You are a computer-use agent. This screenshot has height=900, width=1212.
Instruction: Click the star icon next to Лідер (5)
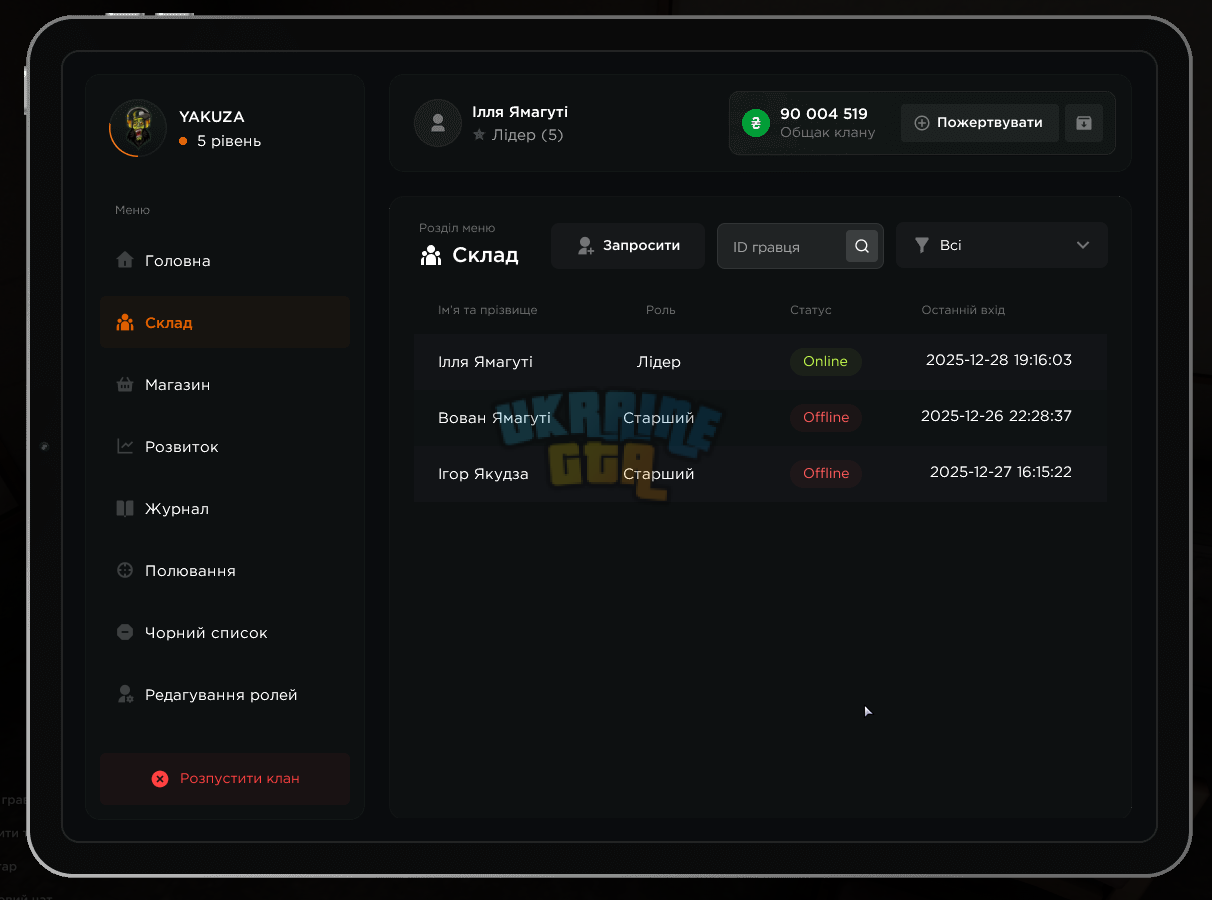click(x=479, y=134)
